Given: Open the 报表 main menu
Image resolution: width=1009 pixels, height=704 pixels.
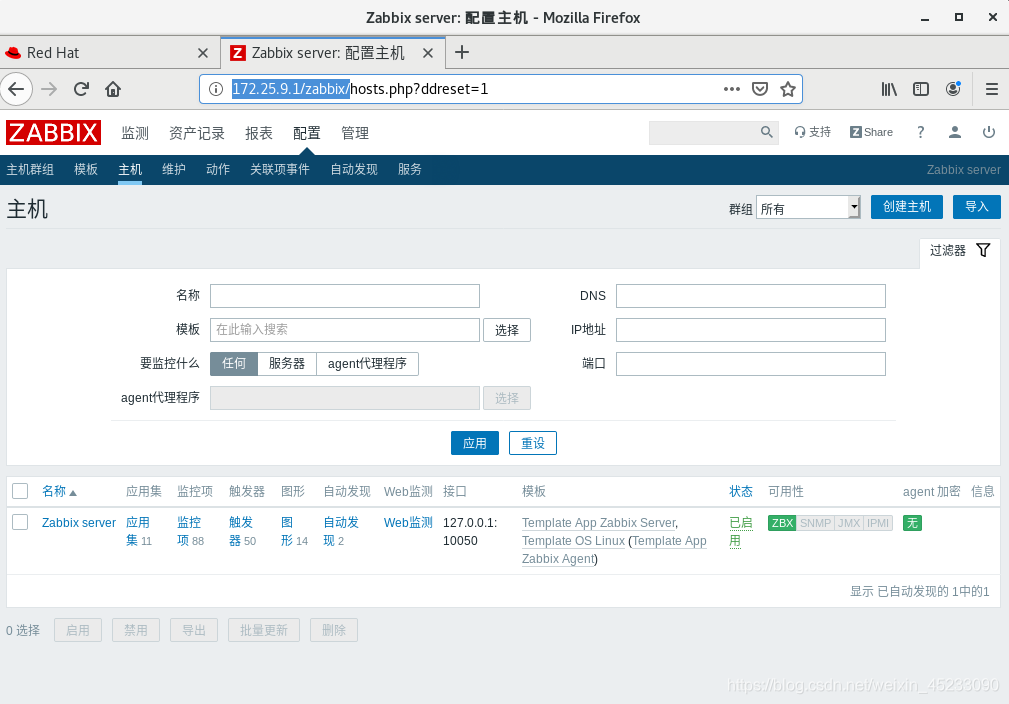Looking at the screenshot, I should 259,133.
